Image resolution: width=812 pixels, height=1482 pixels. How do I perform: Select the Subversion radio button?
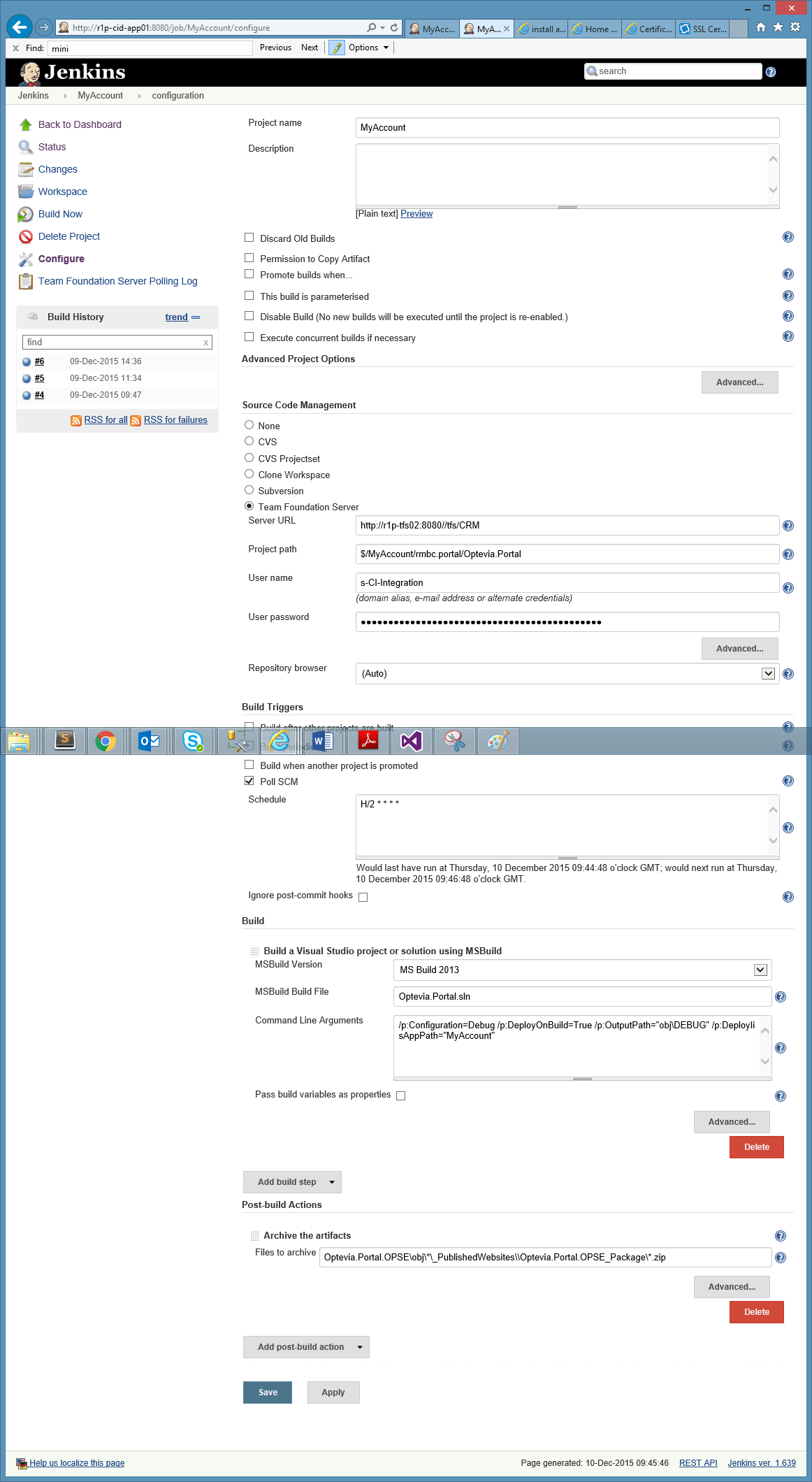[x=249, y=491]
